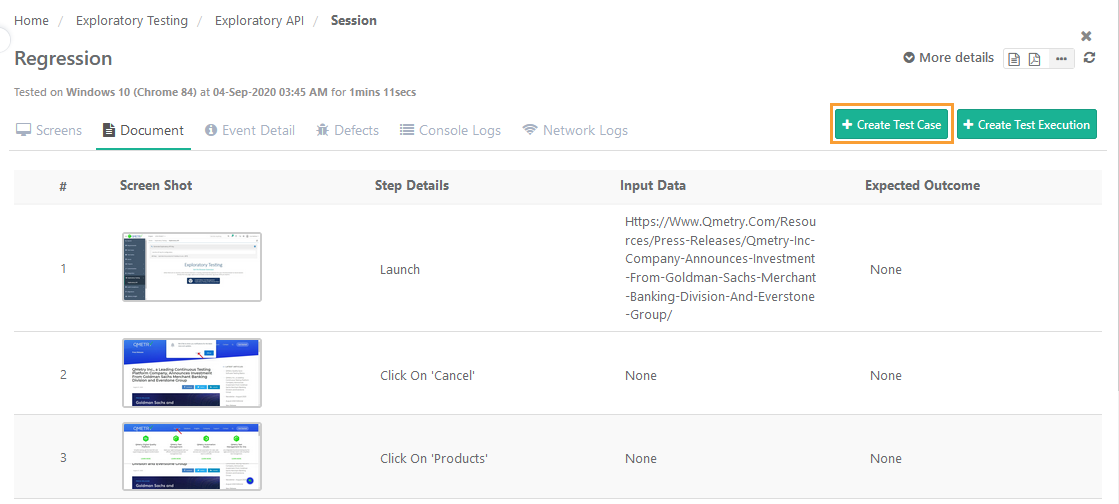Click the Defects tab bug icon
Image resolution: width=1119 pixels, height=504 pixels.
(x=322, y=130)
